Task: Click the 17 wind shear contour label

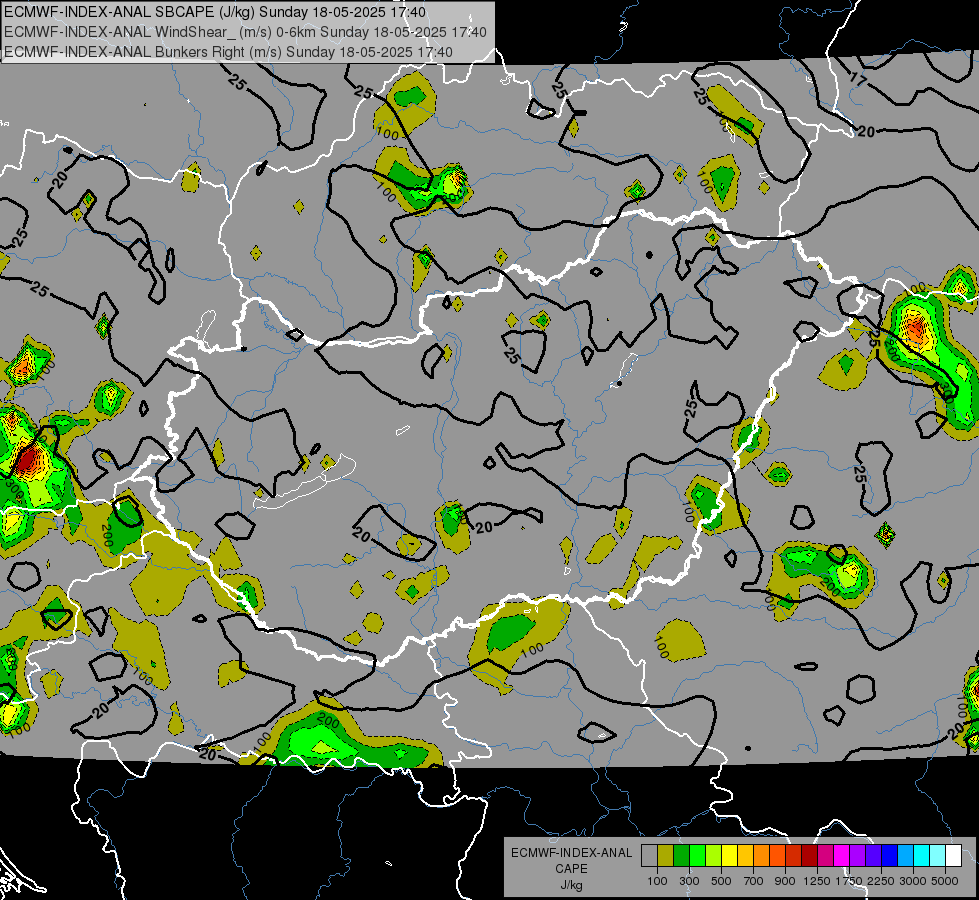Action: pyautogui.click(x=859, y=79)
